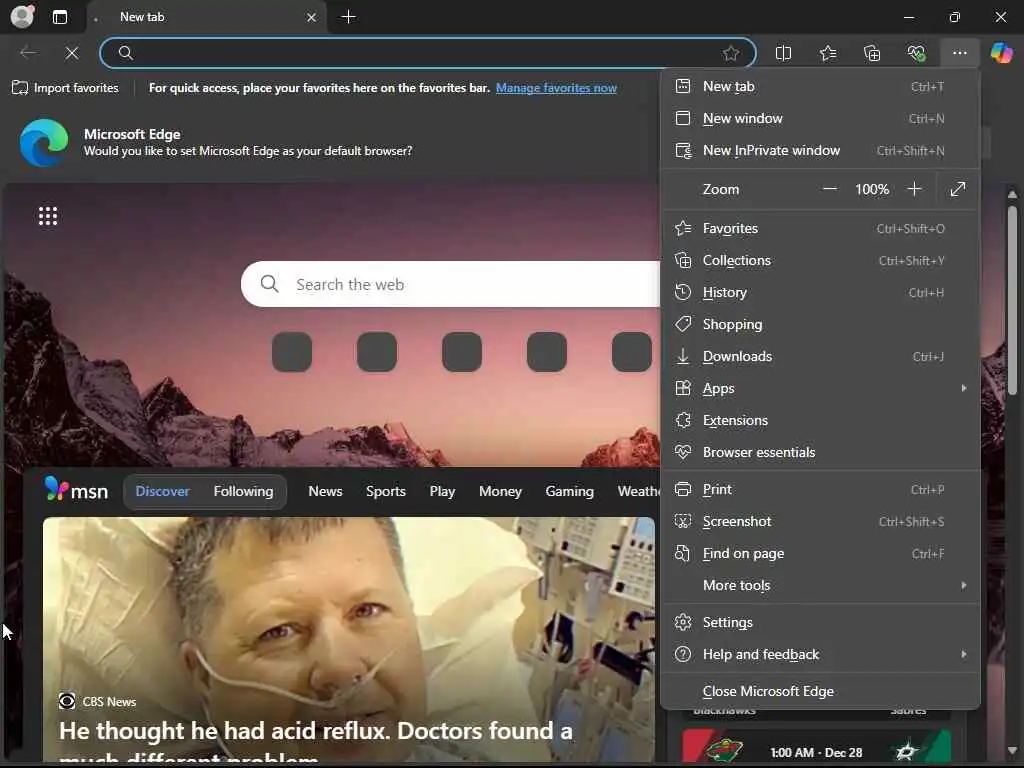
Task: Click Import favorites
Action: 65,88
